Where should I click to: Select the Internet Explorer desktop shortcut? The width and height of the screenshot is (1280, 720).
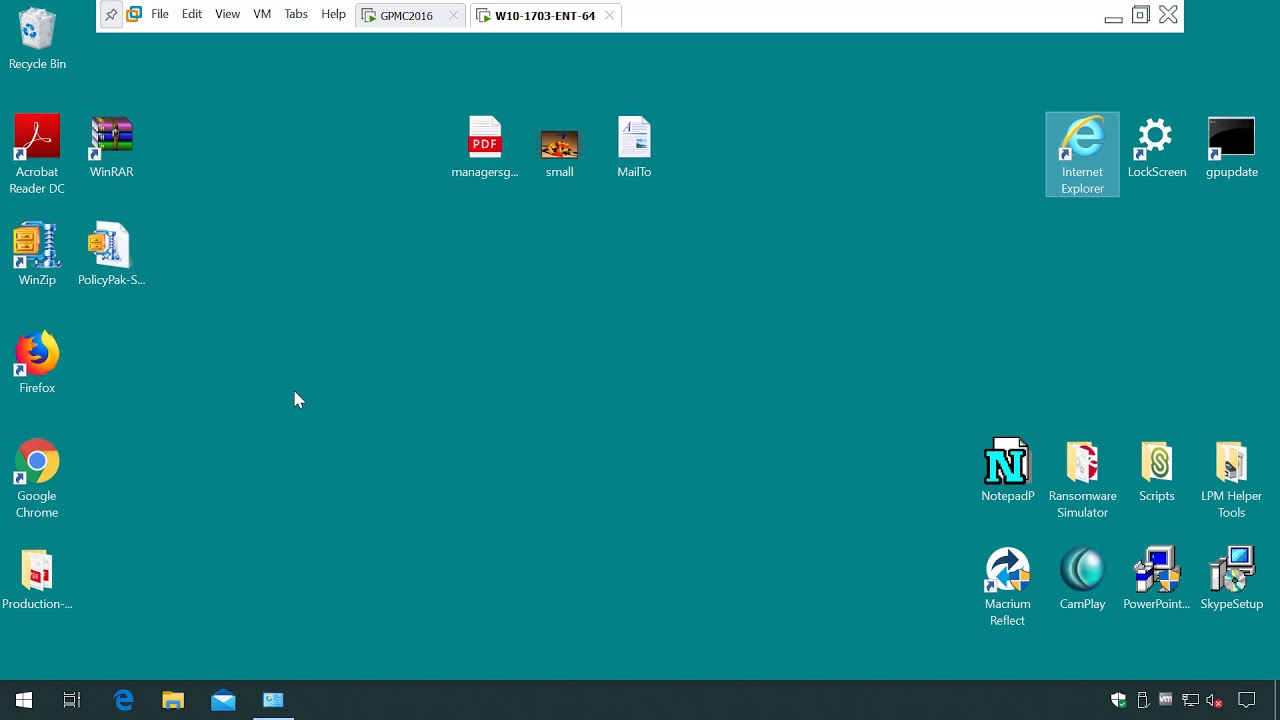[1082, 155]
